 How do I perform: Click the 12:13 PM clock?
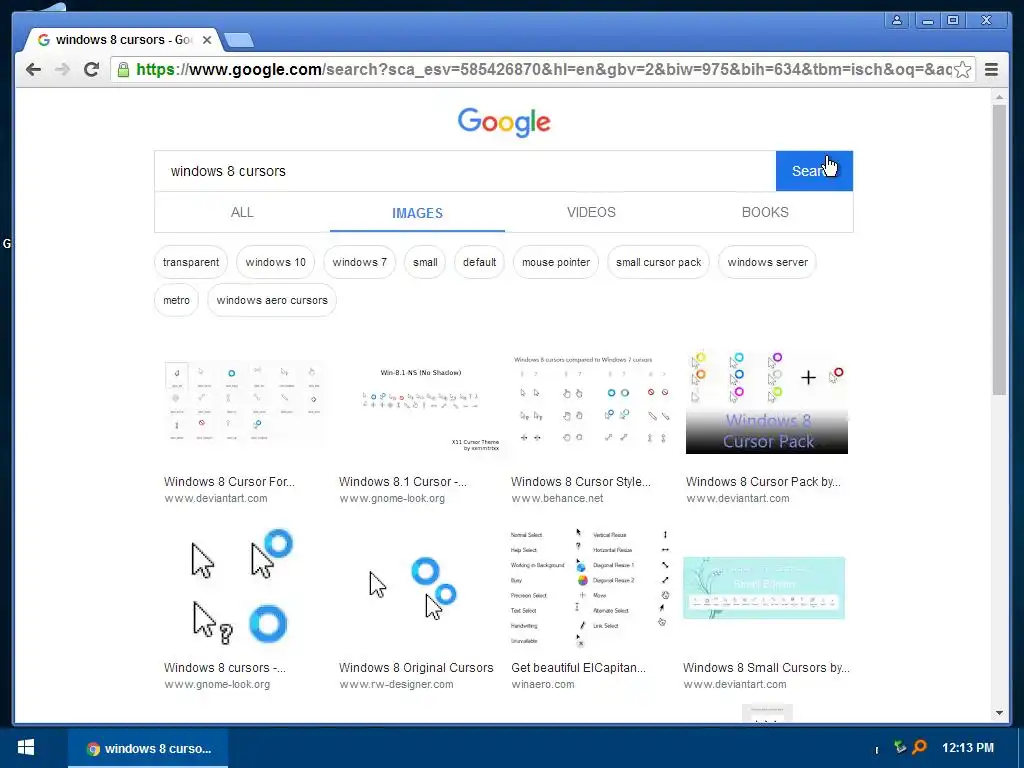(x=968, y=748)
